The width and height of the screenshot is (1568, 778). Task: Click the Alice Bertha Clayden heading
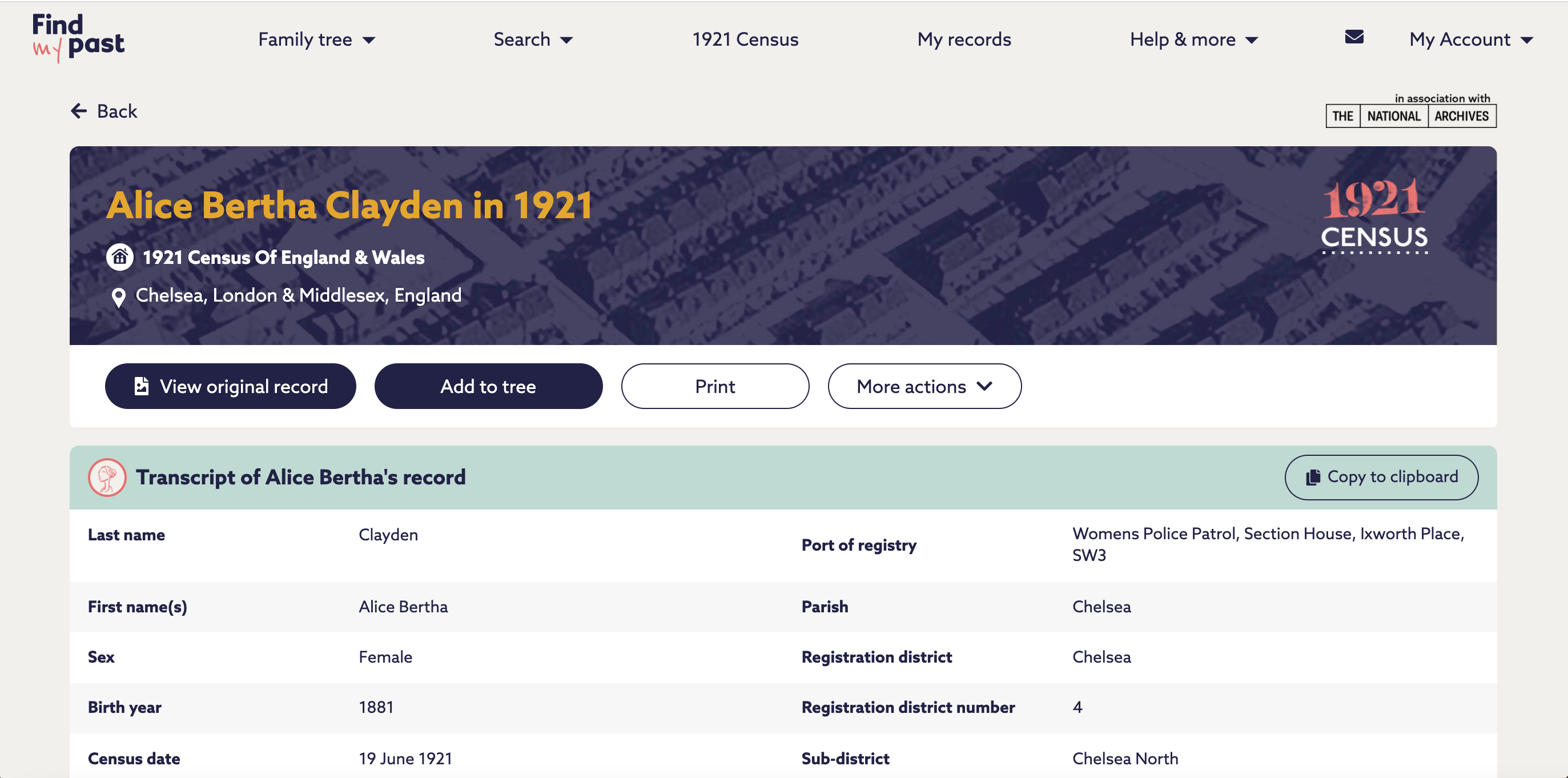(x=349, y=205)
